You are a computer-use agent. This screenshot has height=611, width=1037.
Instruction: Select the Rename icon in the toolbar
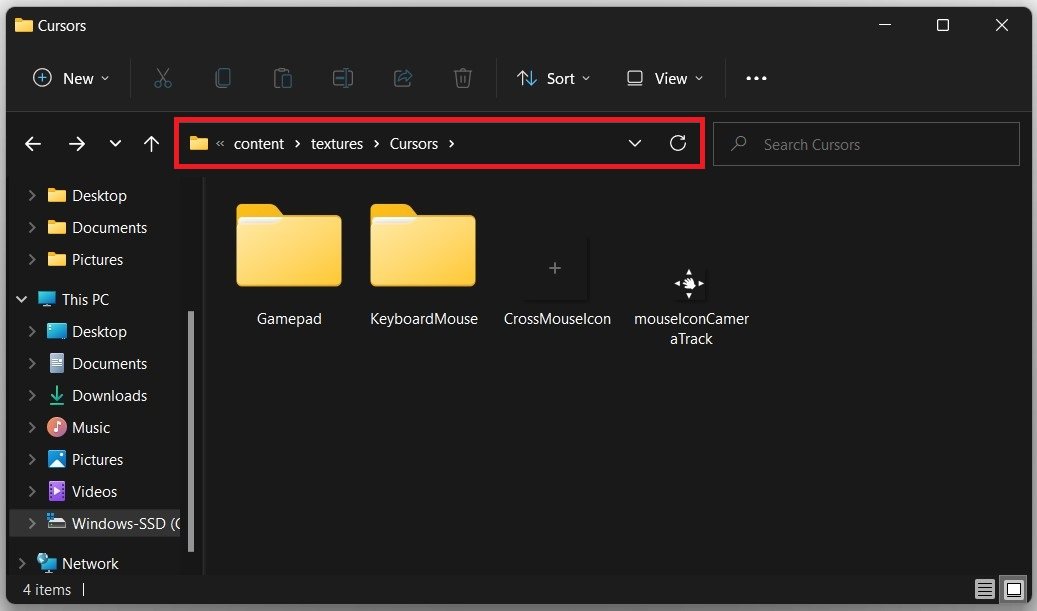coord(343,78)
